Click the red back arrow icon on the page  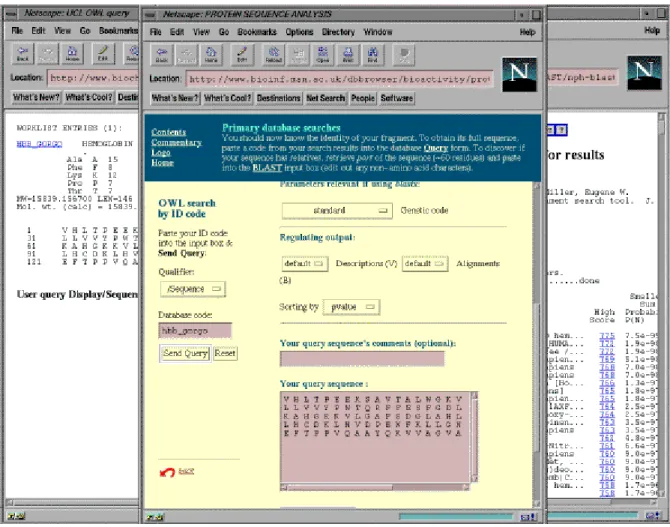point(167,472)
